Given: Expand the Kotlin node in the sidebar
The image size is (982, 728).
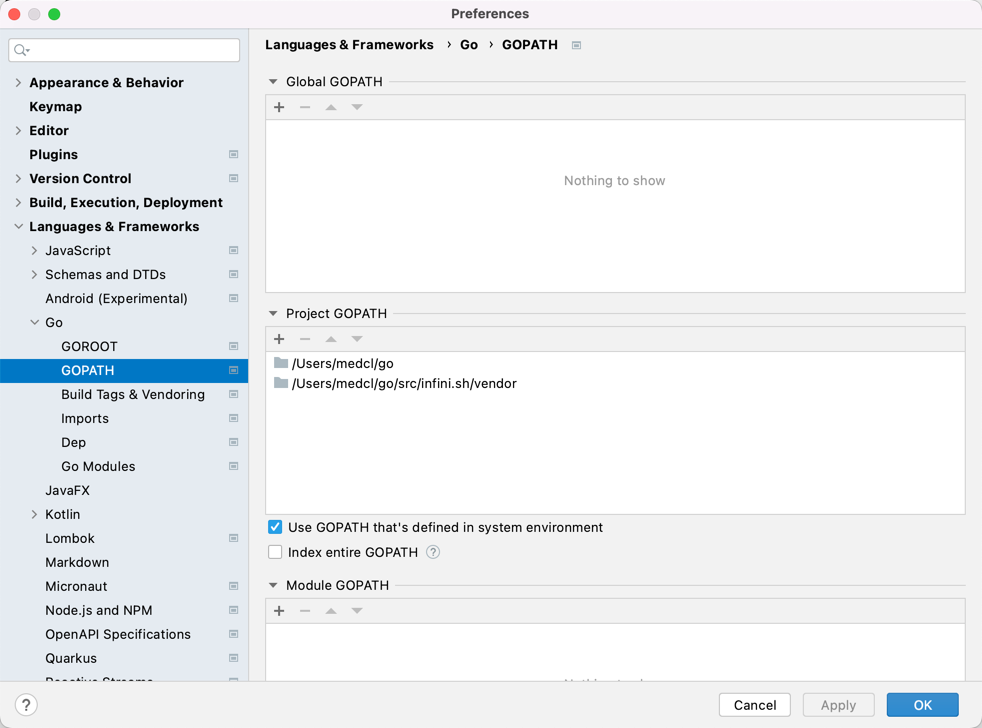Looking at the screenshot, I should pyautogui.click(x=33, y=514).
